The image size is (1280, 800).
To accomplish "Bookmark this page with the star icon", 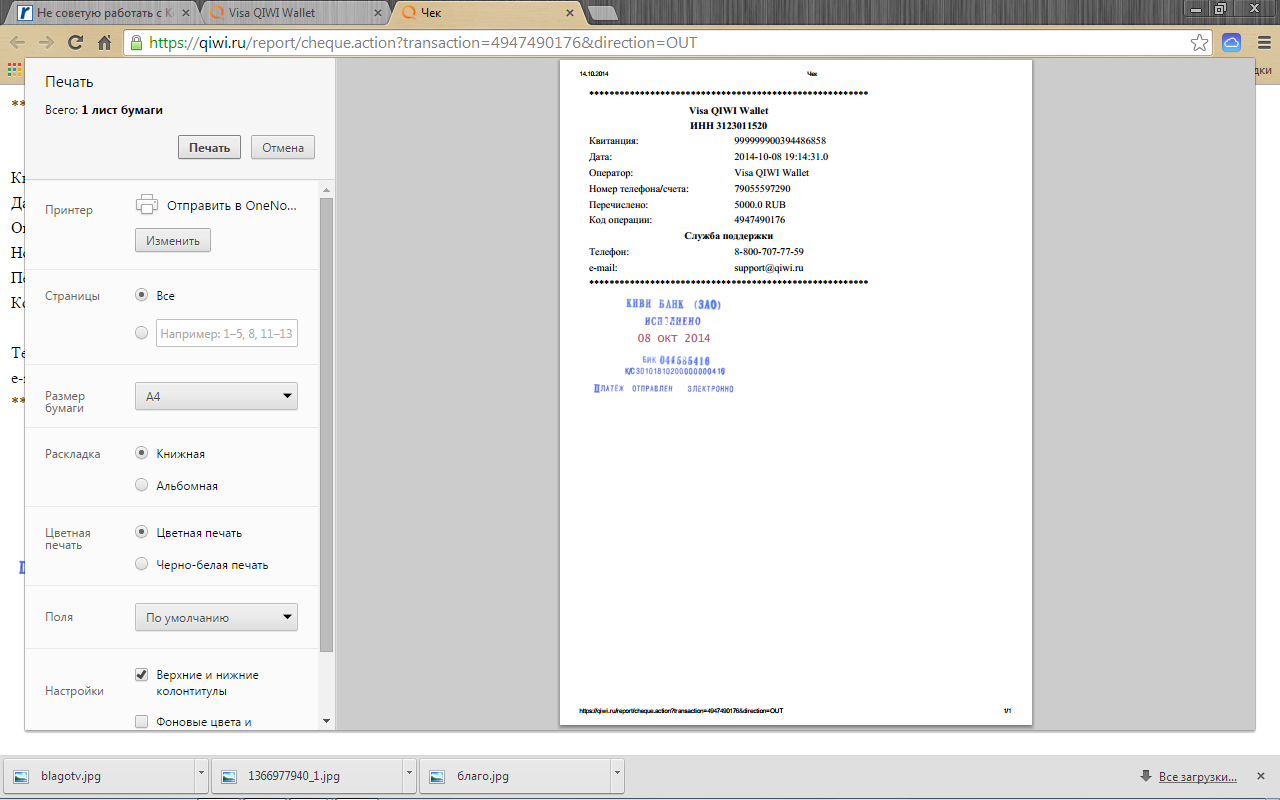I will click(x=1199, y=43).
